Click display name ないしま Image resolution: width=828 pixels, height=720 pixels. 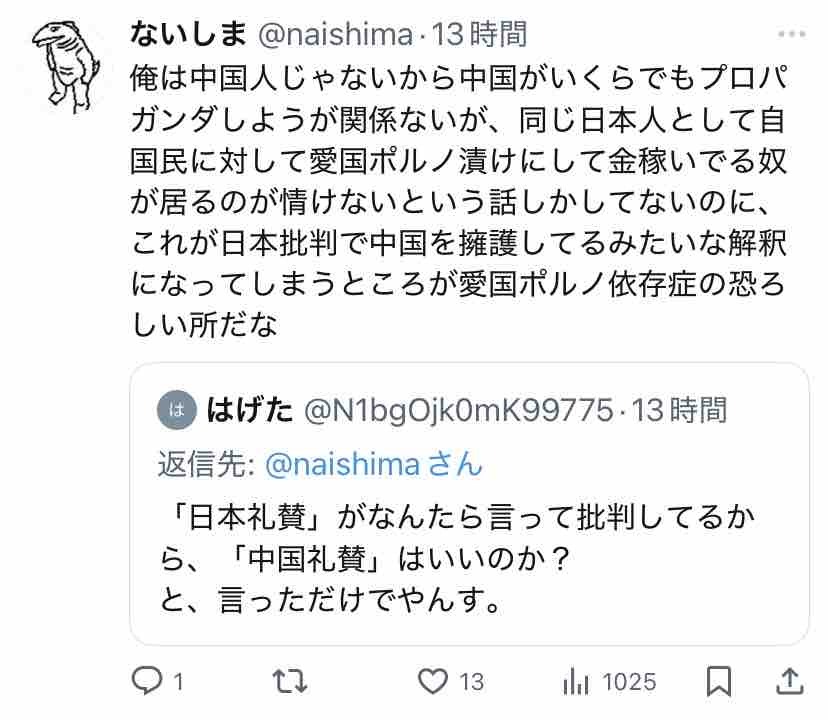(x=188, y=34)
